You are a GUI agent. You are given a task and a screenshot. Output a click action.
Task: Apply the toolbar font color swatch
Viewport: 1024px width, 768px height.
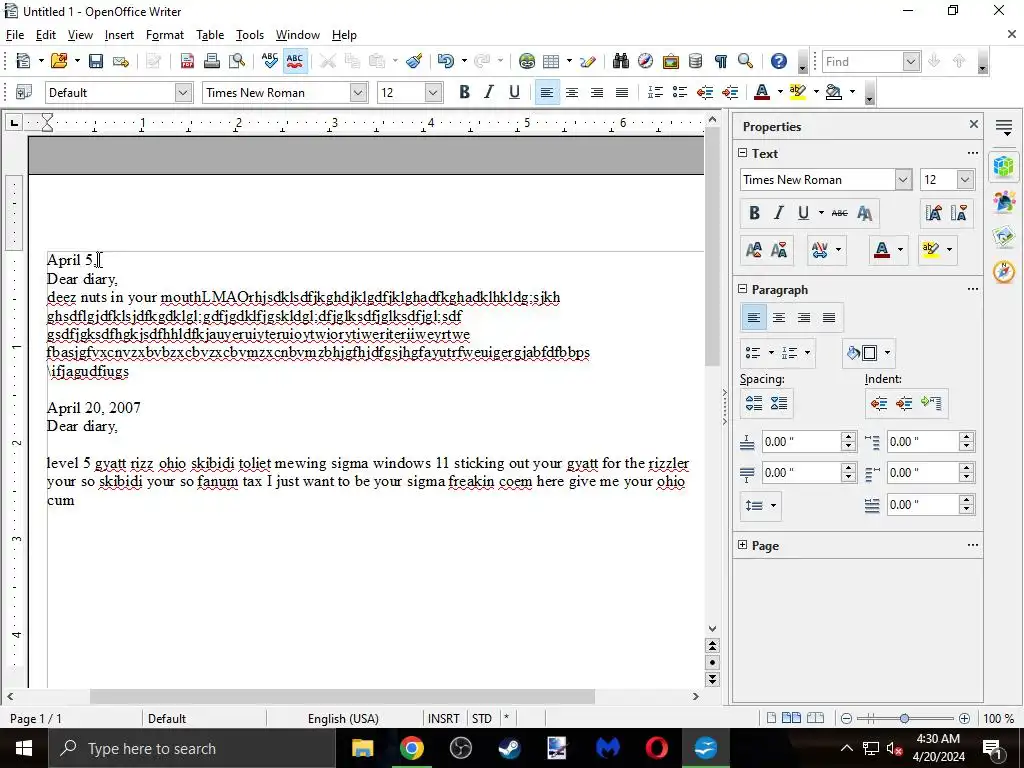(x=761, y=93)
